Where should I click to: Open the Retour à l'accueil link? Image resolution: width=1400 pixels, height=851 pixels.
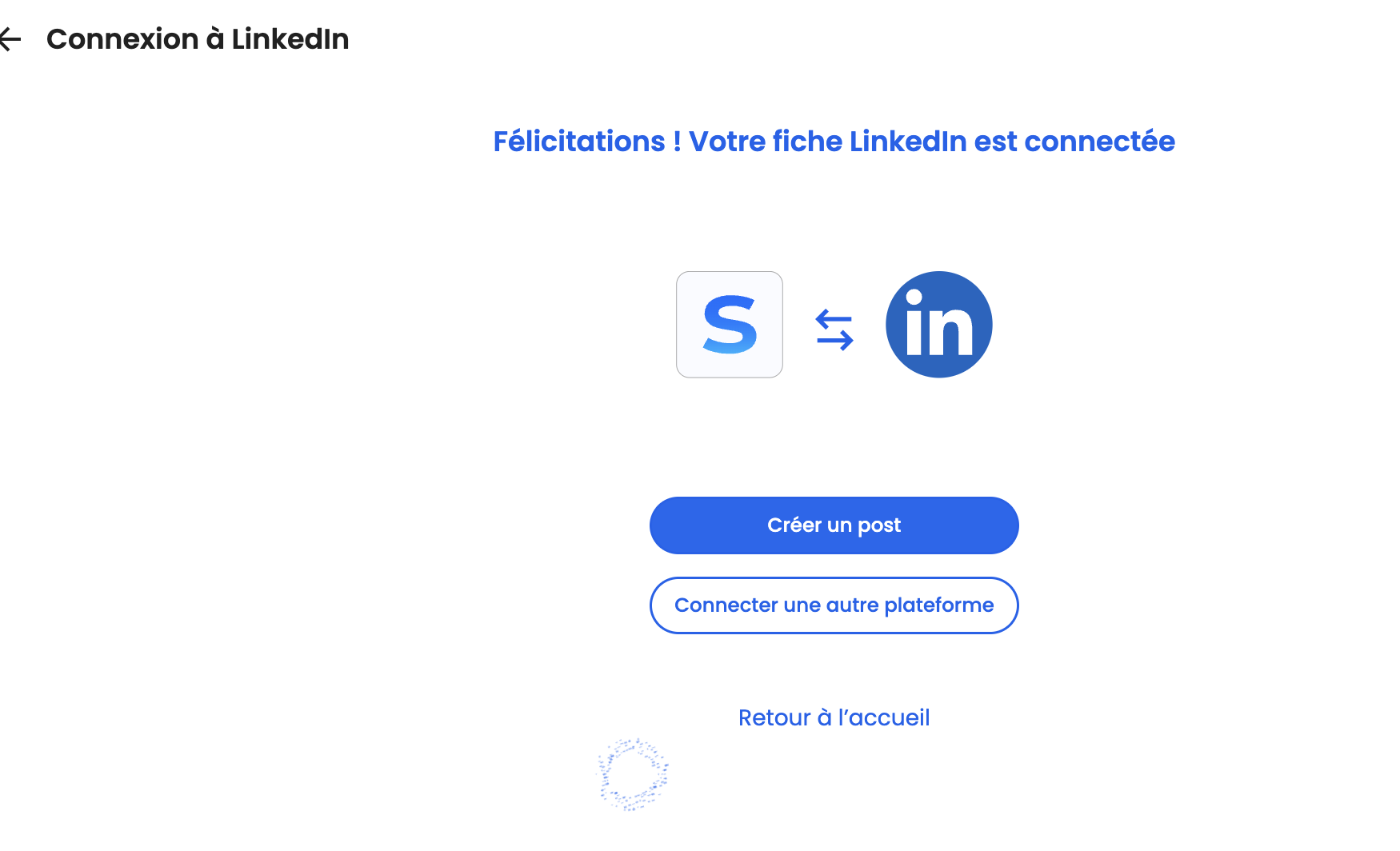coord(834,717)
